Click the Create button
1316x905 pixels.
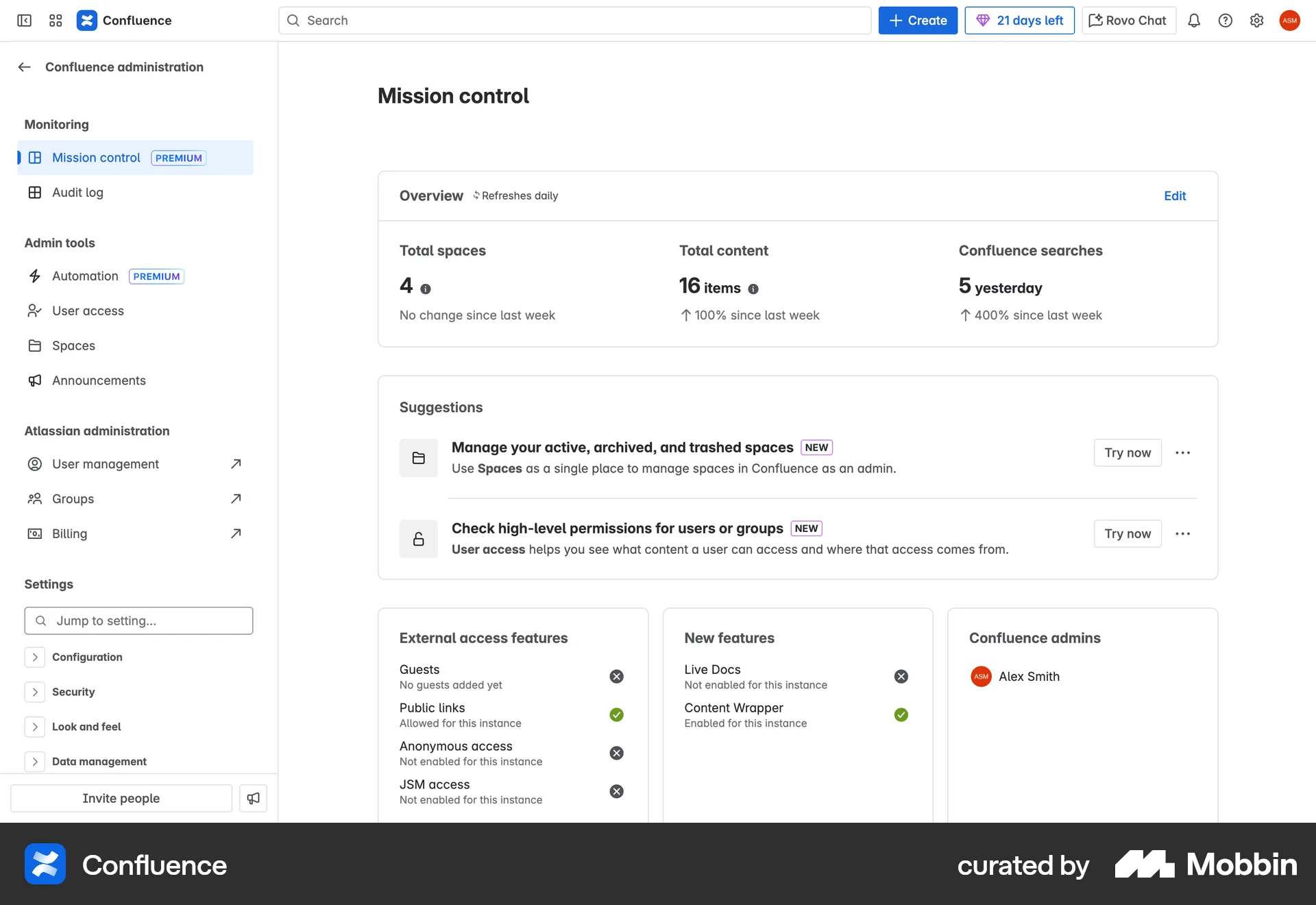(918, 20)
